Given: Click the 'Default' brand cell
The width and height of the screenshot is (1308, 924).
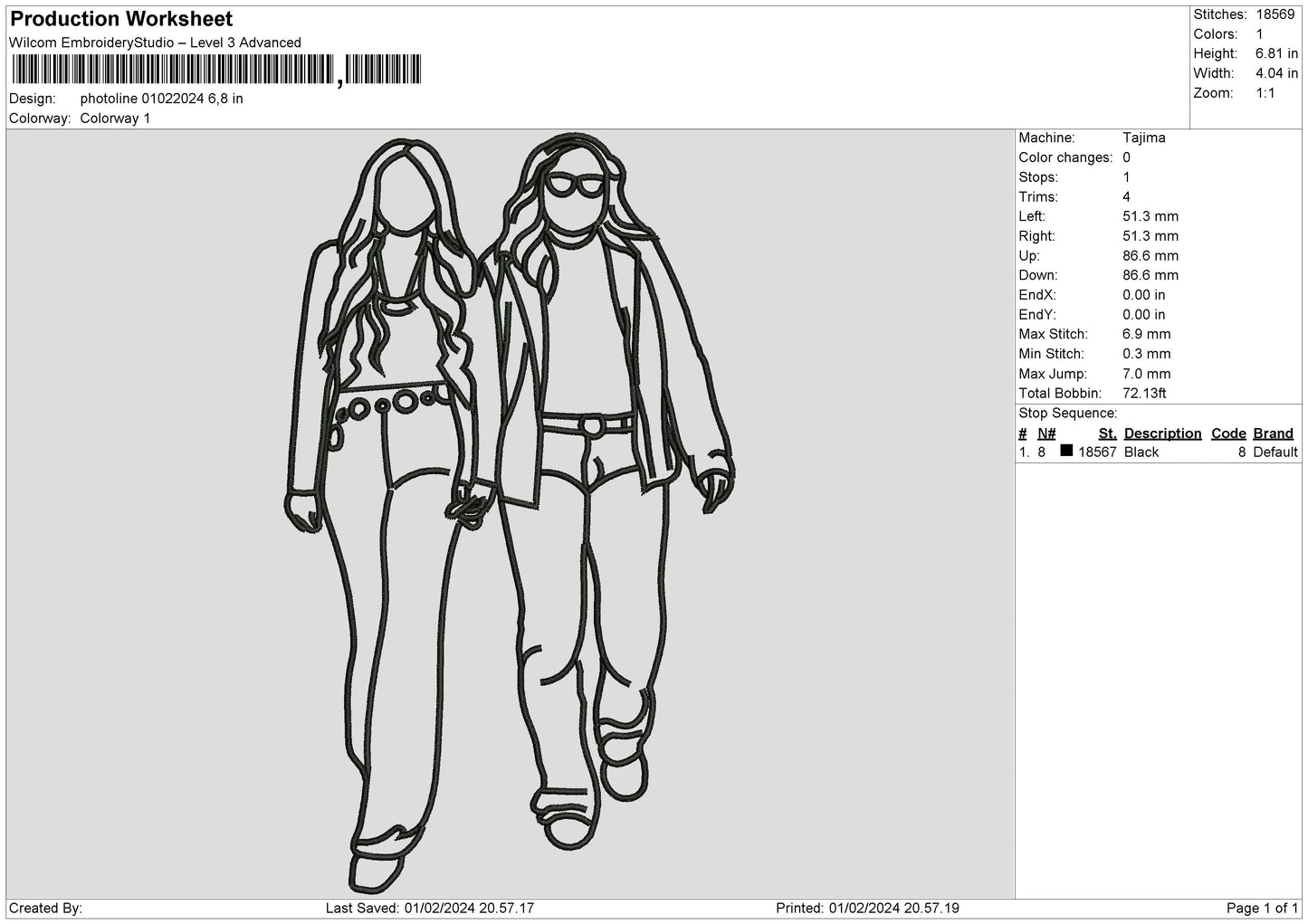Looking at the screenshot, I should pos(1275,452).
